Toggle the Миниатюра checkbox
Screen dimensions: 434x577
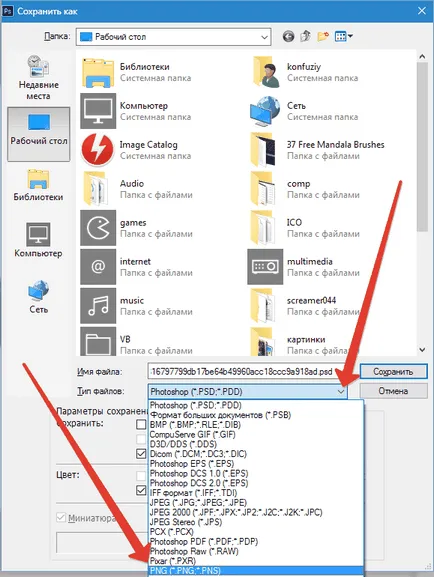(x=61, y=518)
